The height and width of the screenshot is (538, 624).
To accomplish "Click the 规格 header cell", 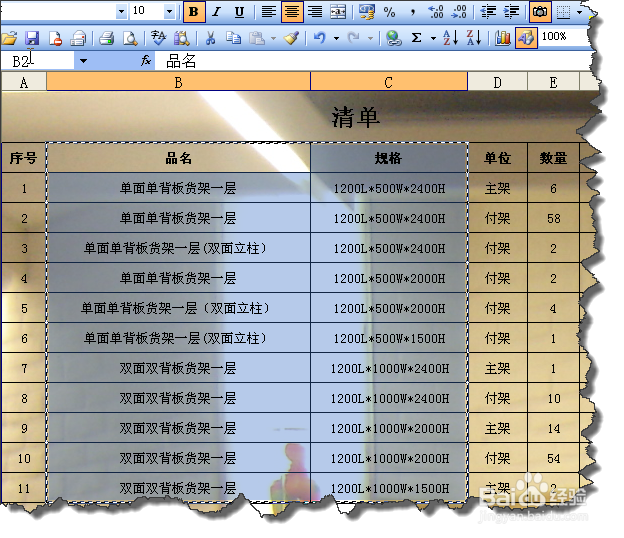I will pyautogui.click(x=388, y=158).
